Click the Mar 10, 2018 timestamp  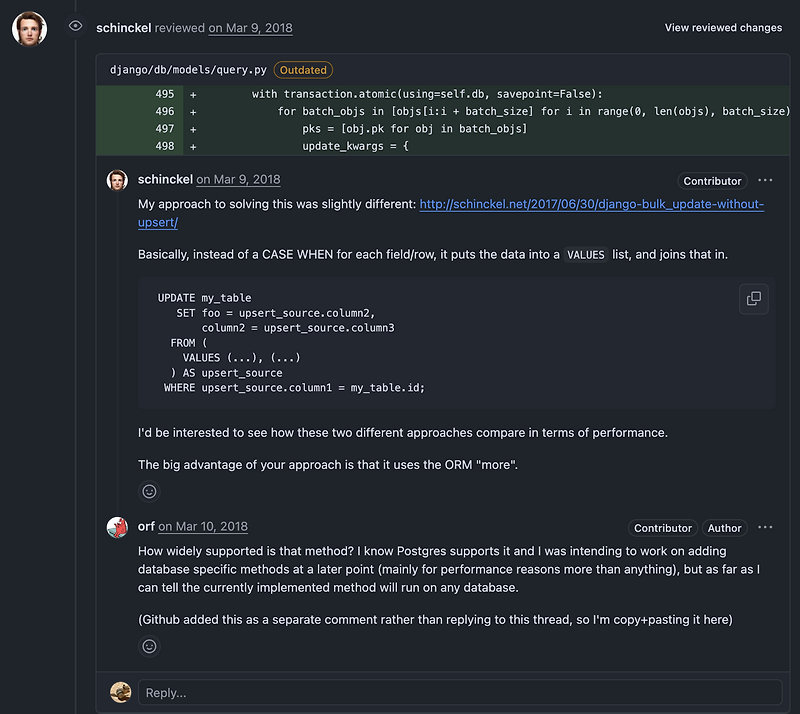tap(203, 527)
